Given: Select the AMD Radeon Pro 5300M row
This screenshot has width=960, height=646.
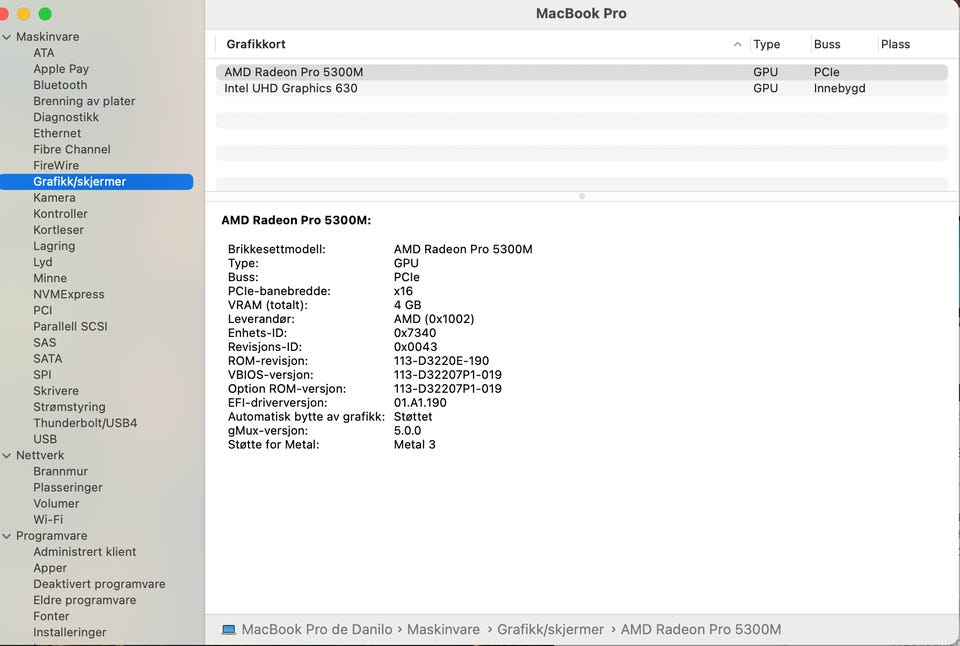Looking at the screenshot, I should coord(582,72).
